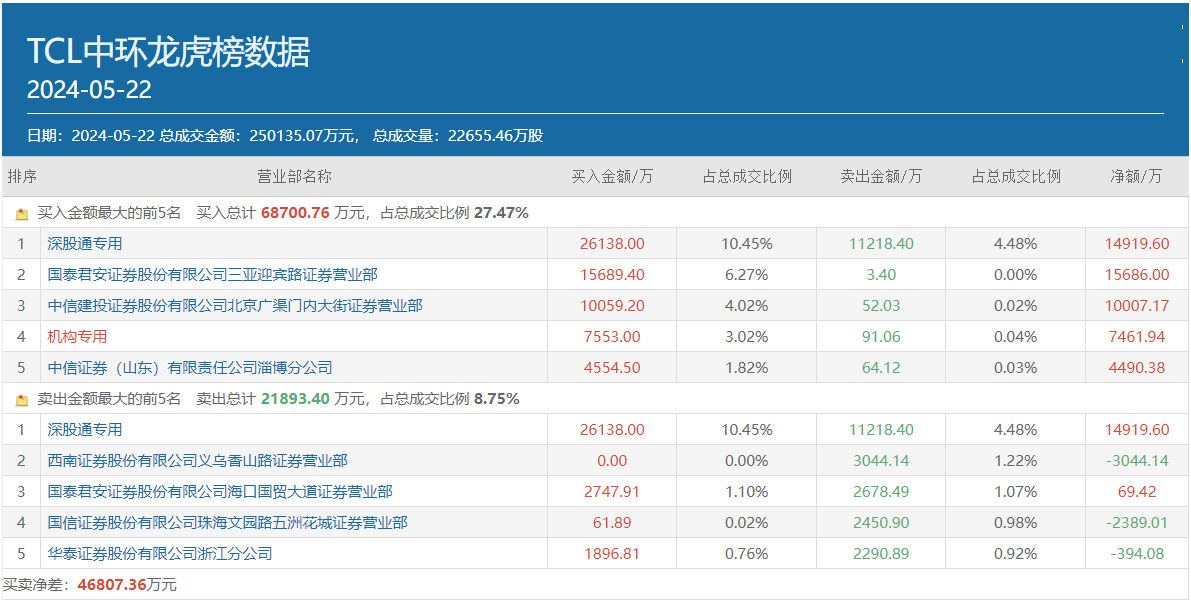1191x601 pixels.
Task: Click buy amount 10059.20 cell
Action: click(612, 305)
